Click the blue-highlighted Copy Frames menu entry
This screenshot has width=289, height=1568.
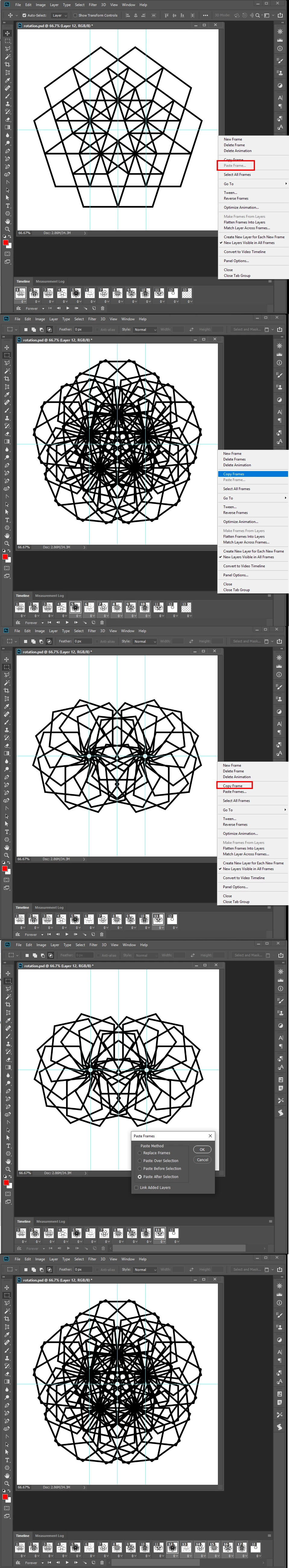253,474
